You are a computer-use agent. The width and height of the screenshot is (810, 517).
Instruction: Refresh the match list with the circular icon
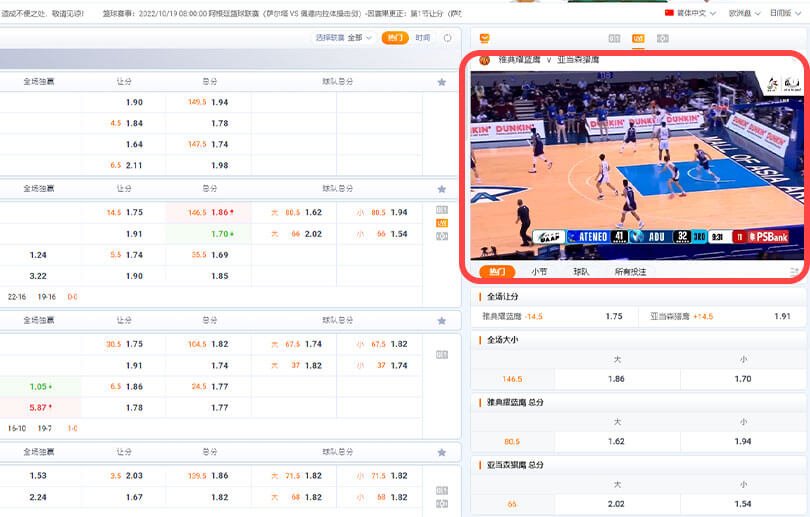click(x=447, y=38)
